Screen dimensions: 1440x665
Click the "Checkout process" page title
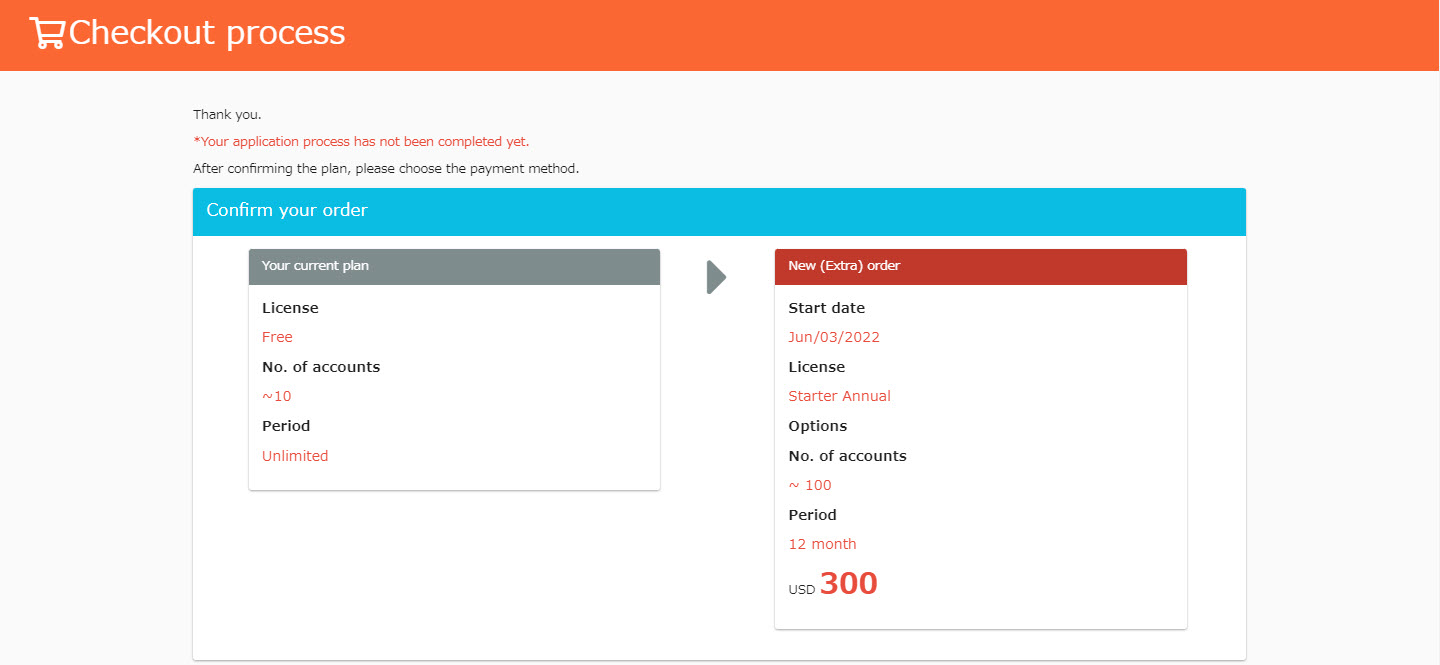tap(206, 33)
